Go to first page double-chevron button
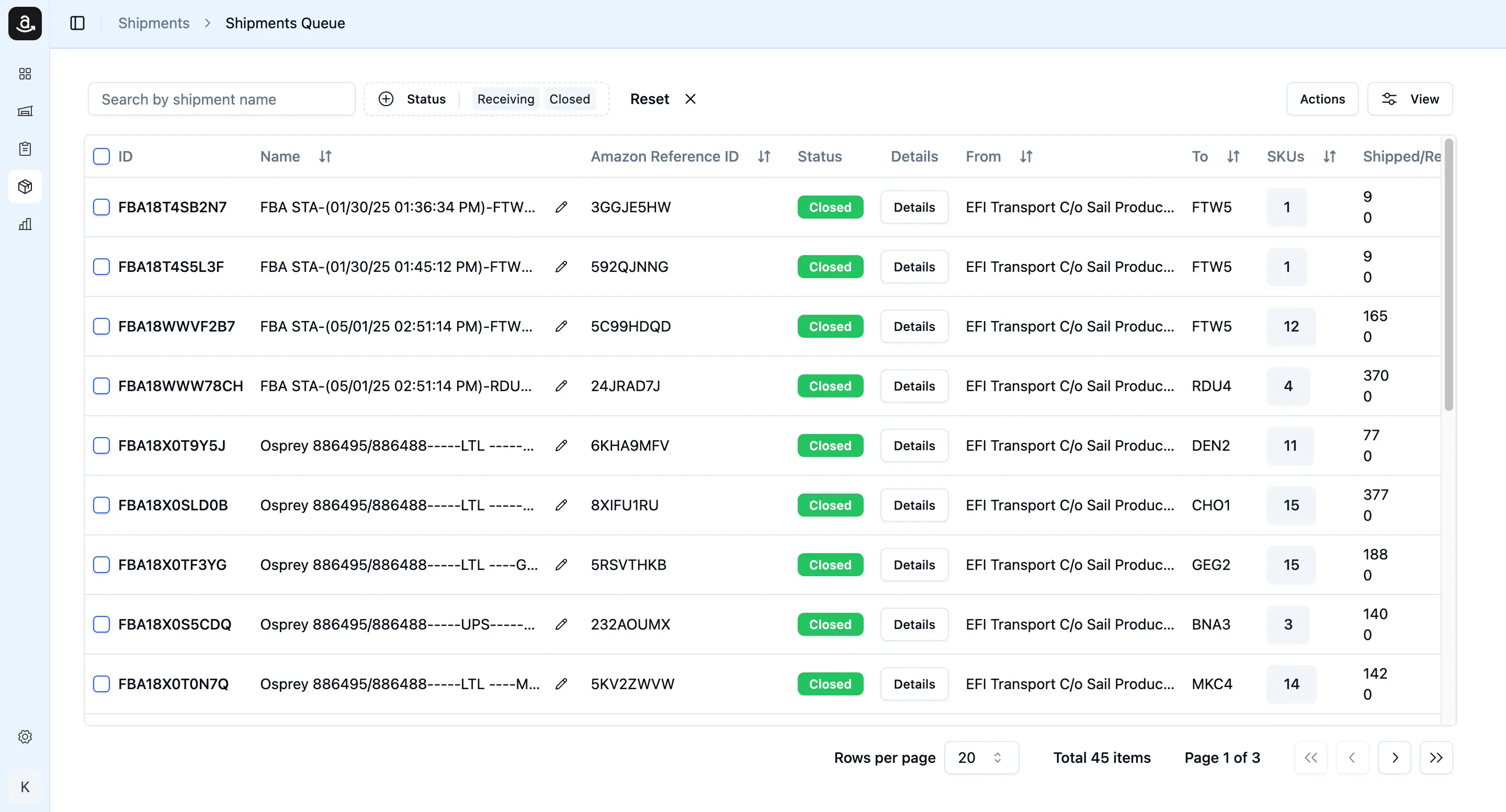Screen dimensions: 1506x812 tap(1311, 758)
